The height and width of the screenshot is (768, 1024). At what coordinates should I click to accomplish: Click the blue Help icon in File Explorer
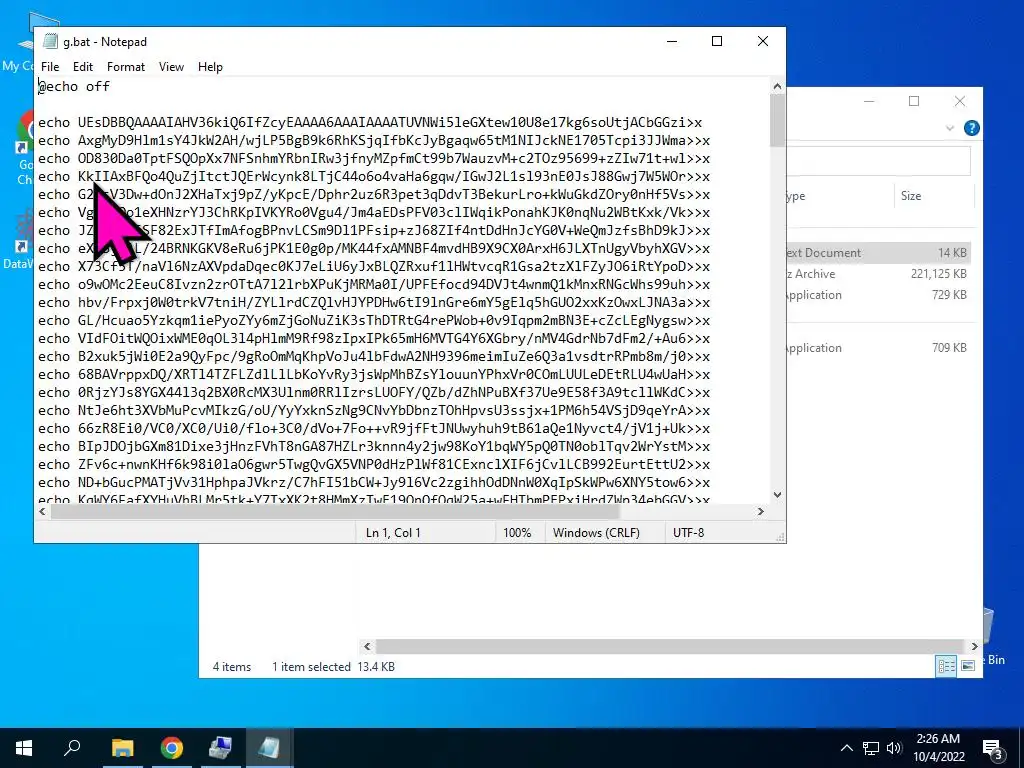pos(971,128)
